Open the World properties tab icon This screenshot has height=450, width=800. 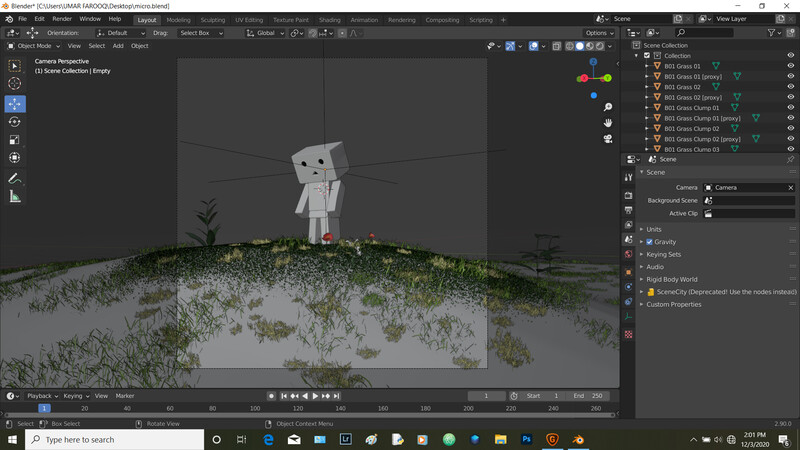coord(628,254)
